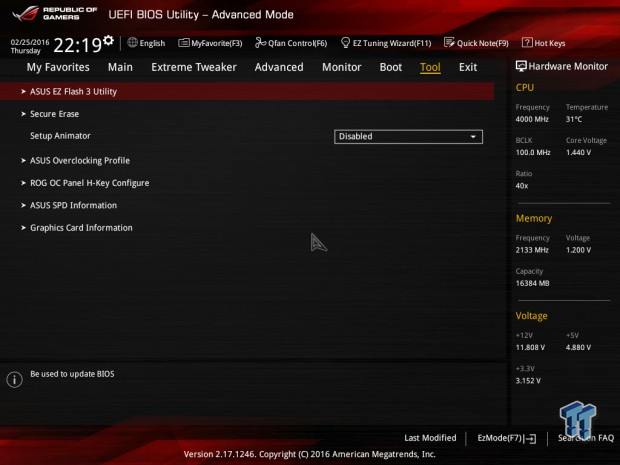Go to the Advanced tab
Image resolution: width=620 pixels, height=465 pixels.
point(279,67)
